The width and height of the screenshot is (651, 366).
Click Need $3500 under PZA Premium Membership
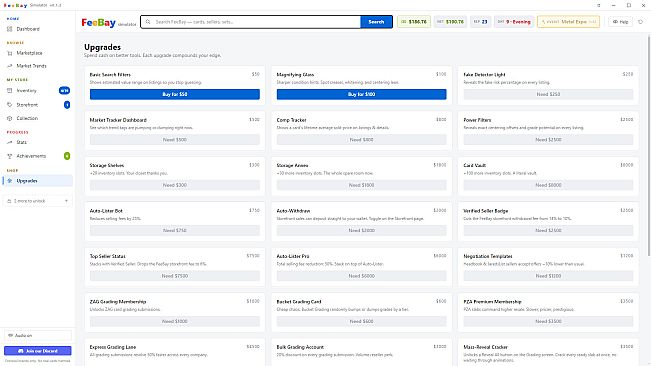click(548, 321)
